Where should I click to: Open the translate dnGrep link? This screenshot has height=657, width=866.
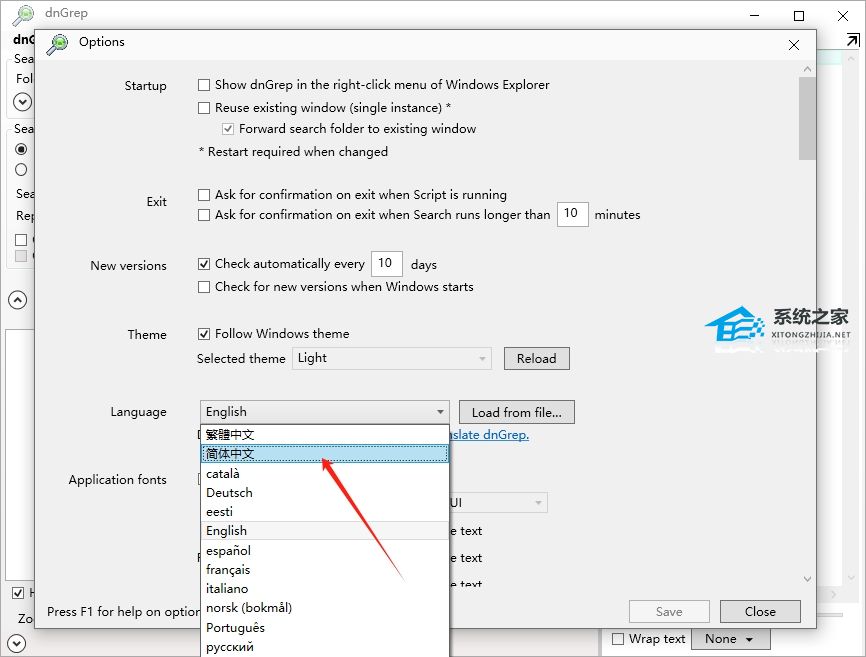[x=489, y=435]
